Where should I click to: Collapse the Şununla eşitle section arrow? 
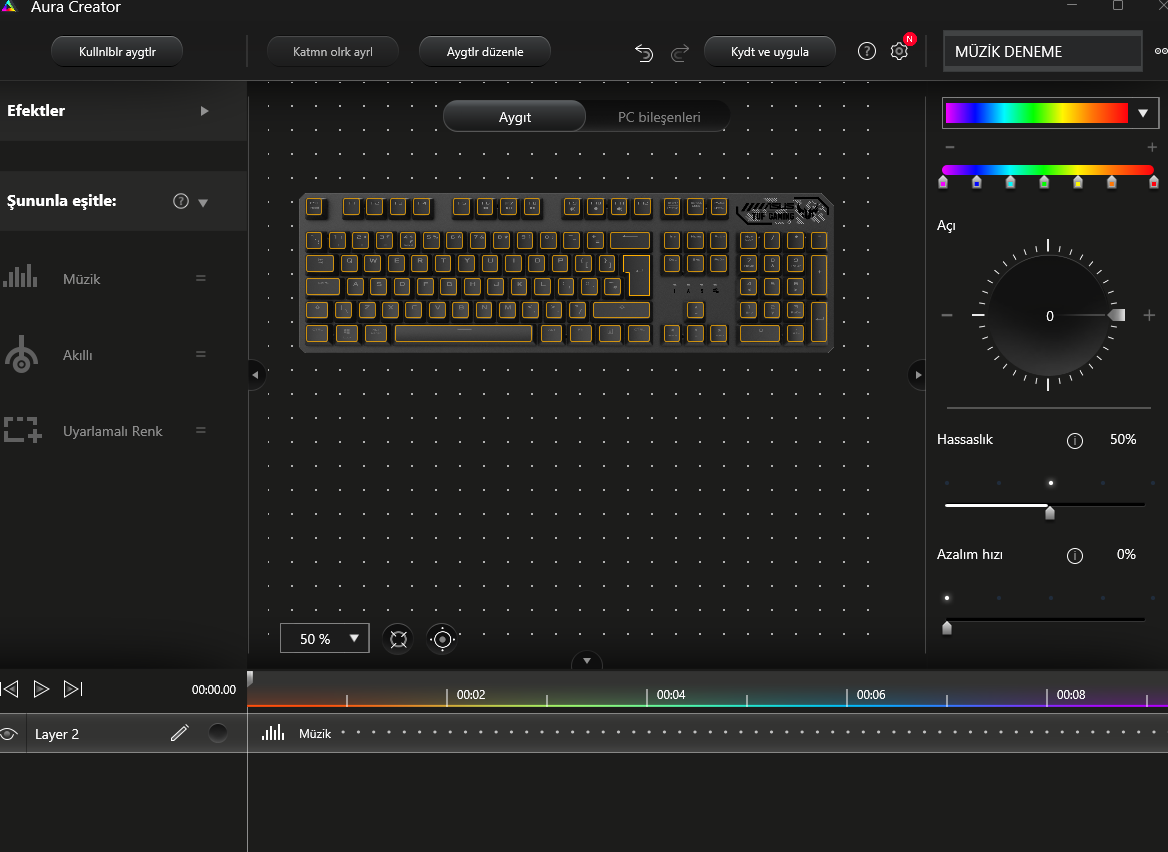[x=203, y=203]
